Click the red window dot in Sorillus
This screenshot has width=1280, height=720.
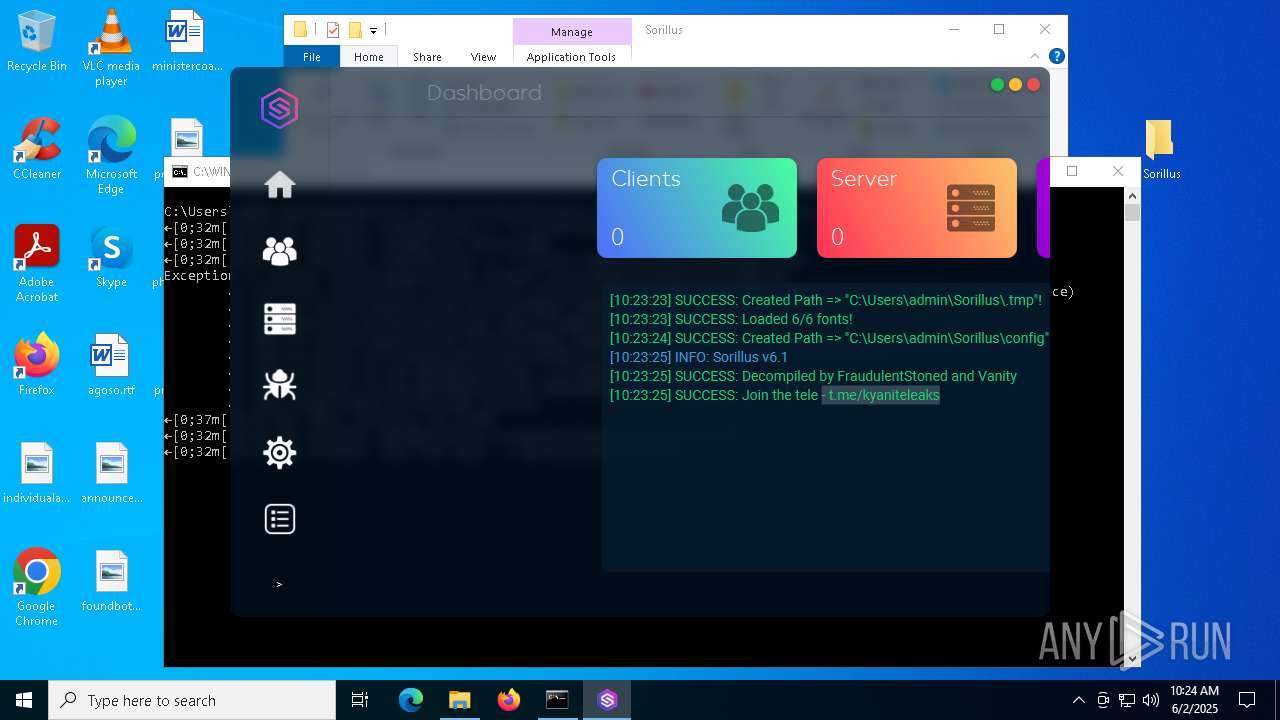click(1033, 85)
